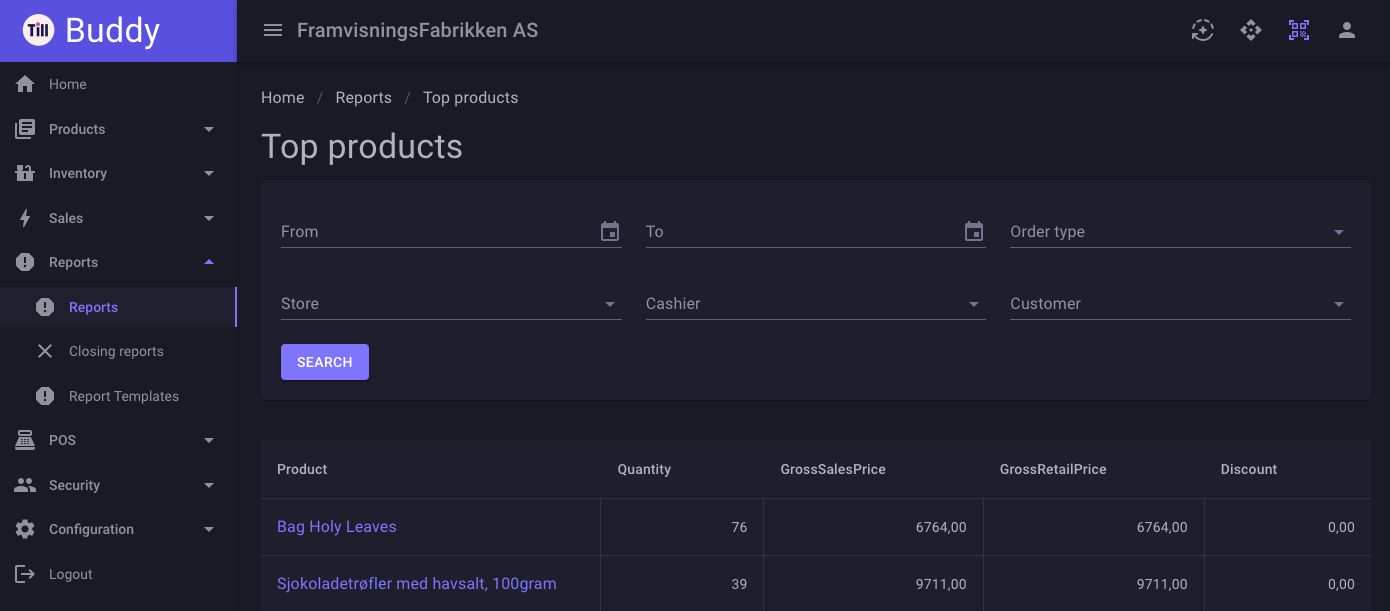Click the sync refresh icon in header
This screenshot has width=1390, height=611.
1203,30
